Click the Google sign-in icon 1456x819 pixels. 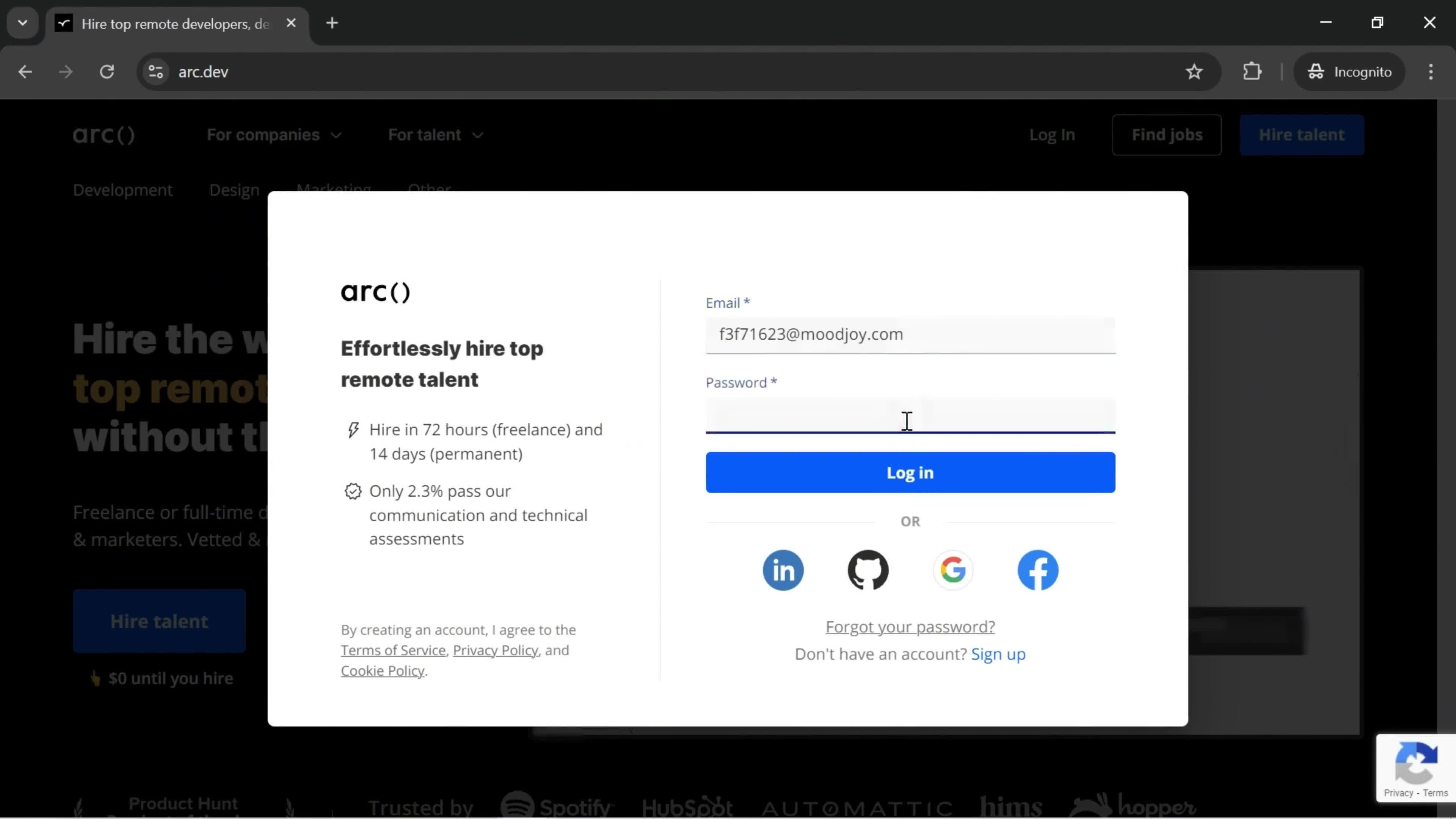(953, 570)
